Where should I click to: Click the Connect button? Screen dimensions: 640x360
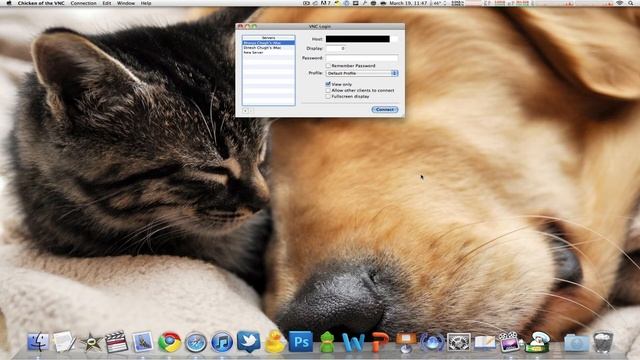coord(384,109)
